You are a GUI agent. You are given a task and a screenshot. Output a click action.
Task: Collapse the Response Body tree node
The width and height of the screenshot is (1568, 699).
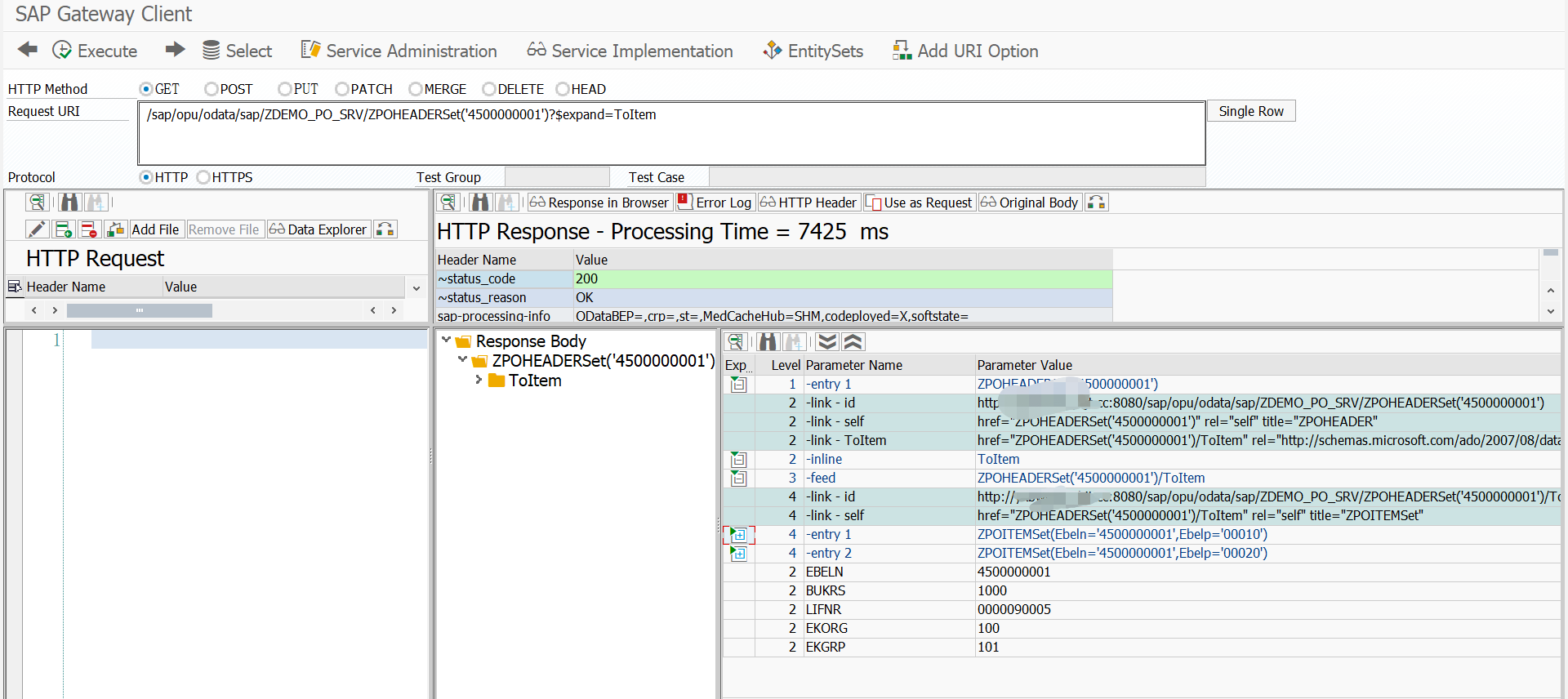click(446, 340)
